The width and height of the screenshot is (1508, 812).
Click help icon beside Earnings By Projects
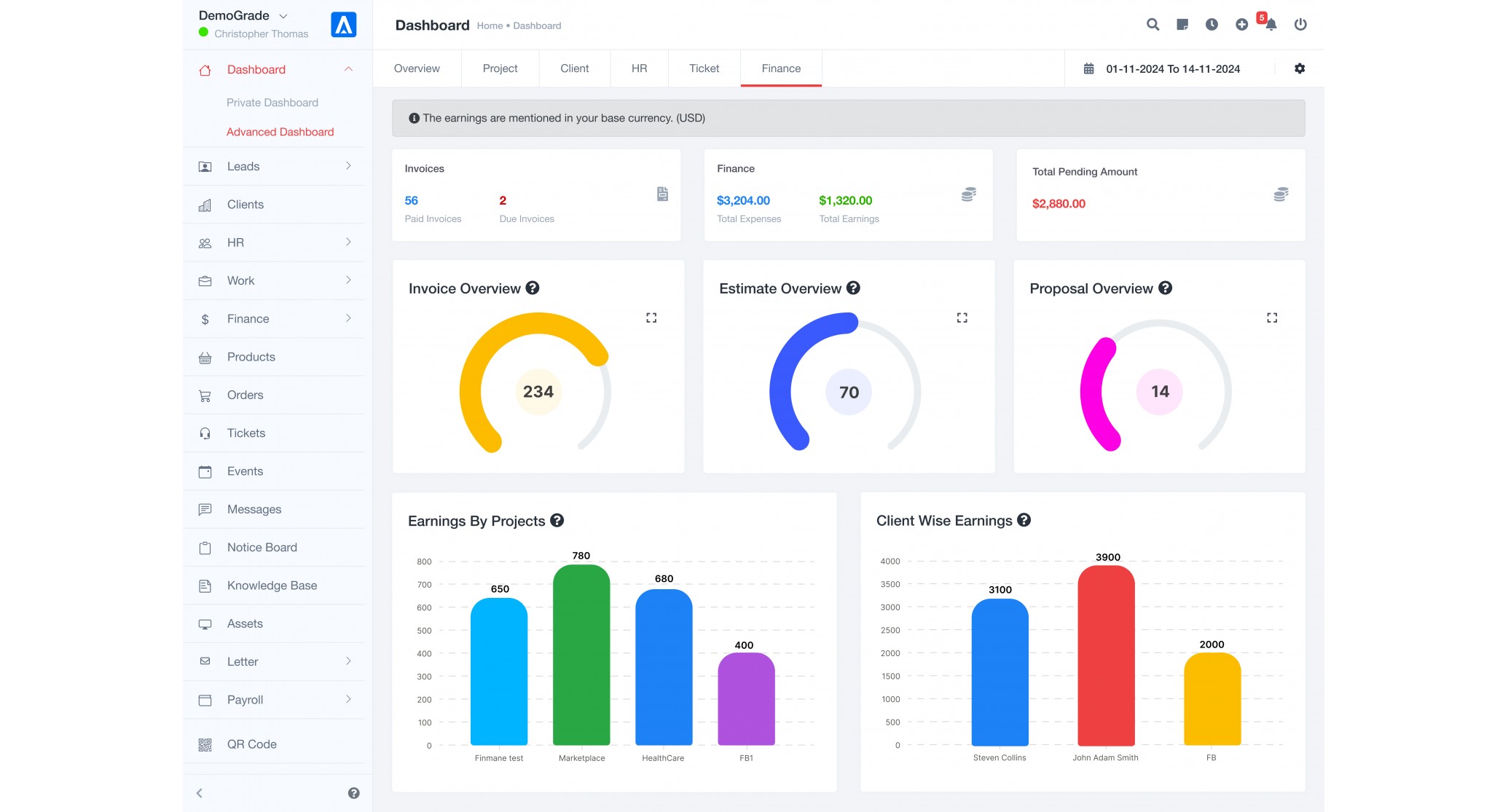click(x=557, y=521)
